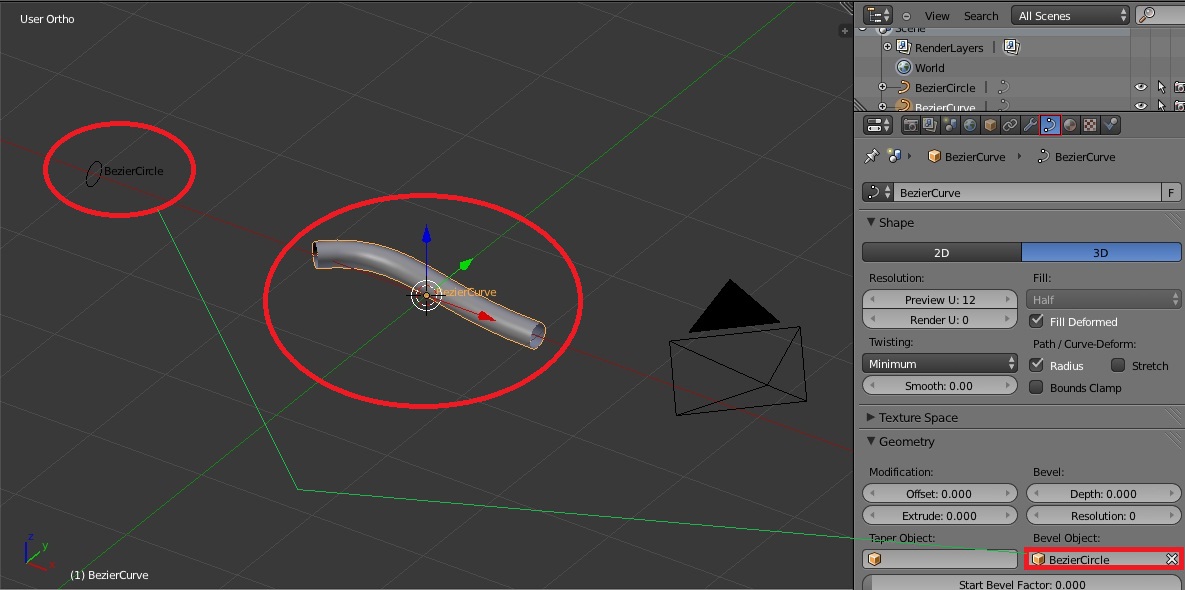Click the green Y axis manipulator arrow
Viewport: 1185px width, 590px height.
click(466, 264)
